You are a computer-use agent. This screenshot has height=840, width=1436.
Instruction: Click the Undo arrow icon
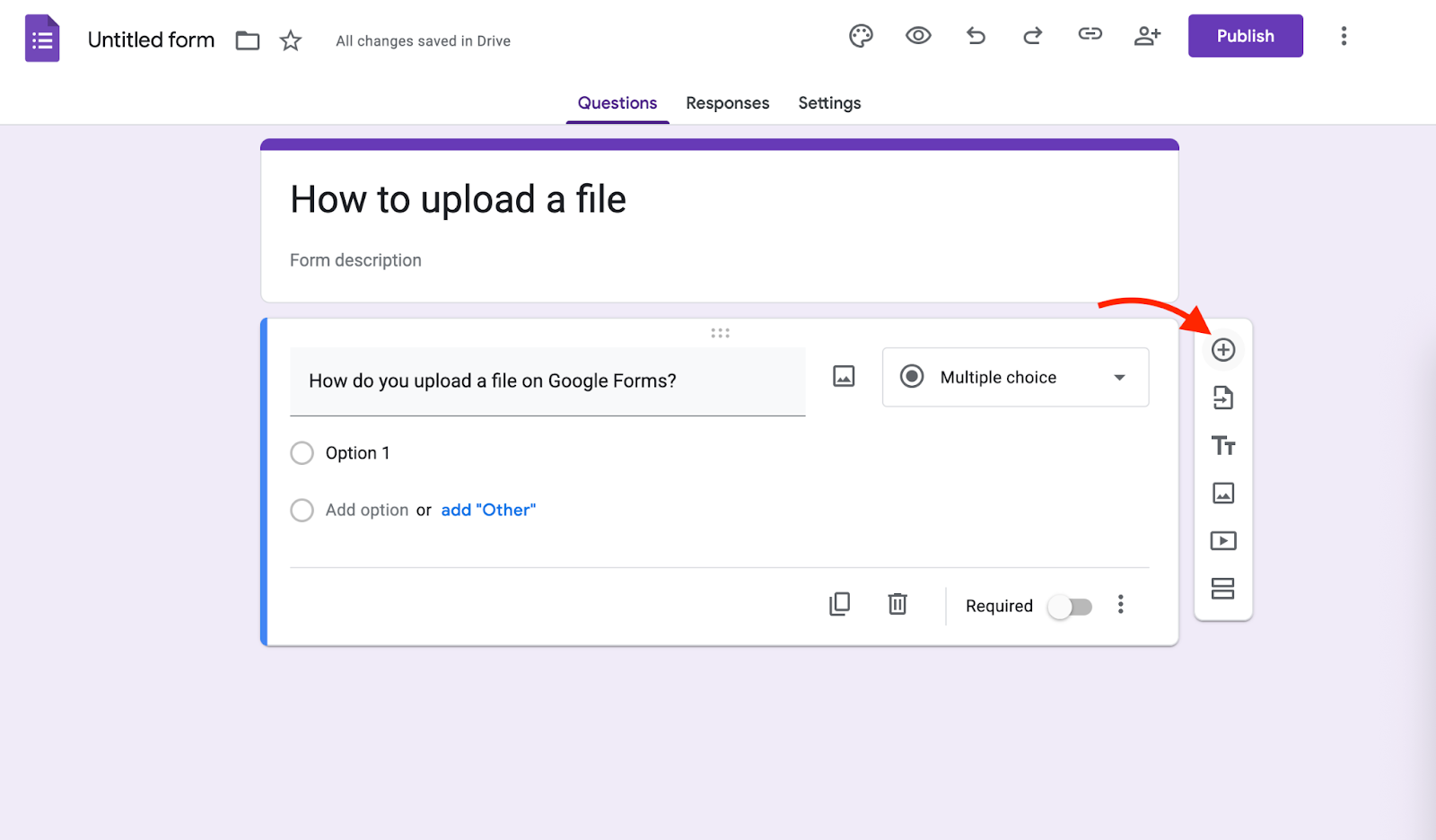pyautogui.click(x=976, y=36)
